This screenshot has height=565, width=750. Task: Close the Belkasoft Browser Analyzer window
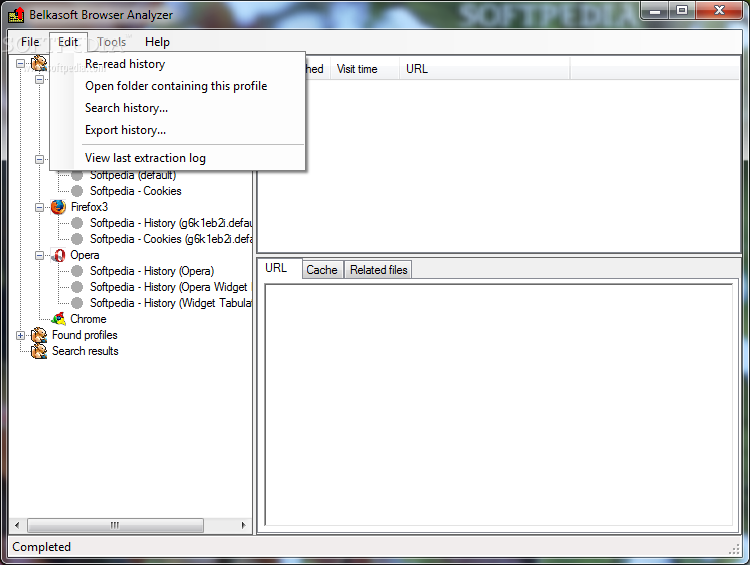tap(719, 11)
